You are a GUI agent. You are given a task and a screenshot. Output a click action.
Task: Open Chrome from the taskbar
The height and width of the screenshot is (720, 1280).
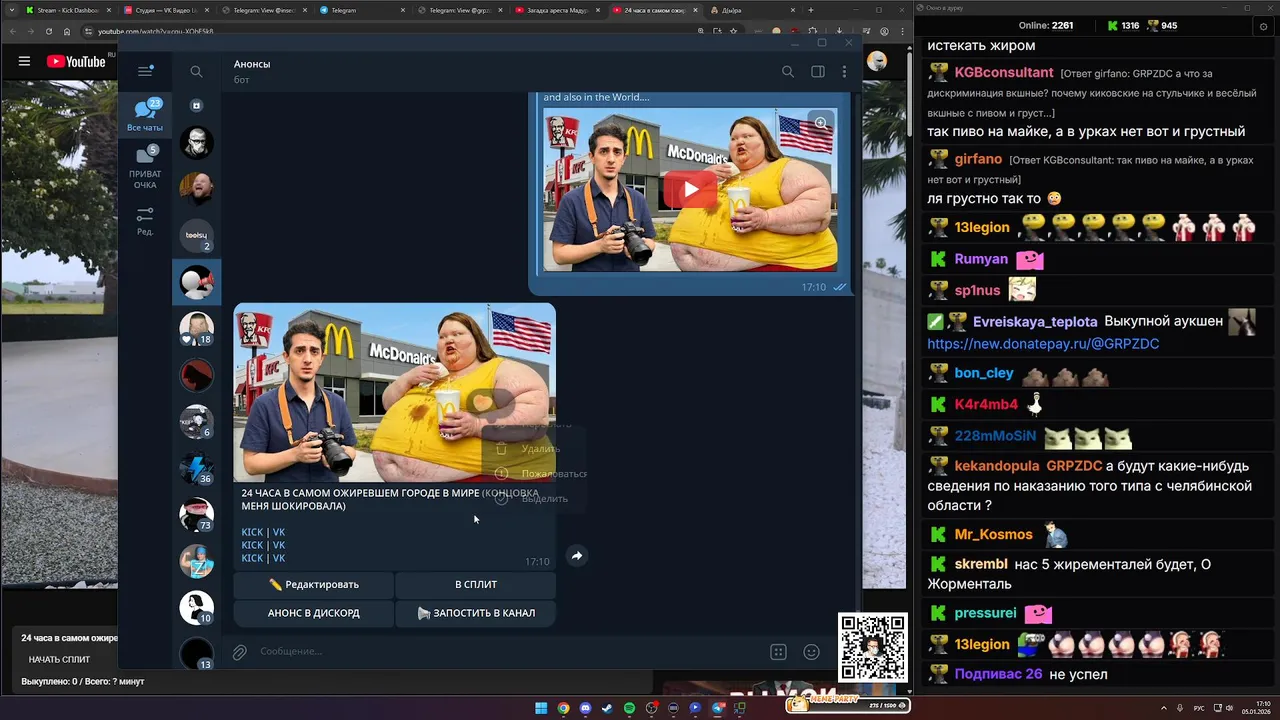[563, 708]
